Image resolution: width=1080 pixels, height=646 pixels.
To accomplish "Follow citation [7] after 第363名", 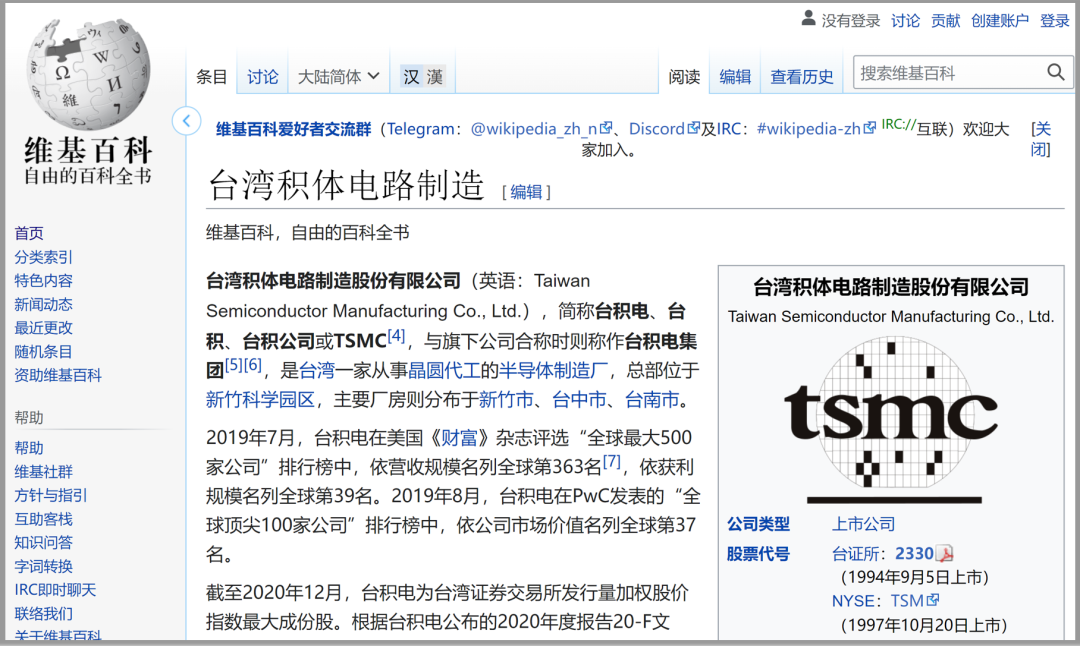I will pyautogui.click(x=612, y=461).
